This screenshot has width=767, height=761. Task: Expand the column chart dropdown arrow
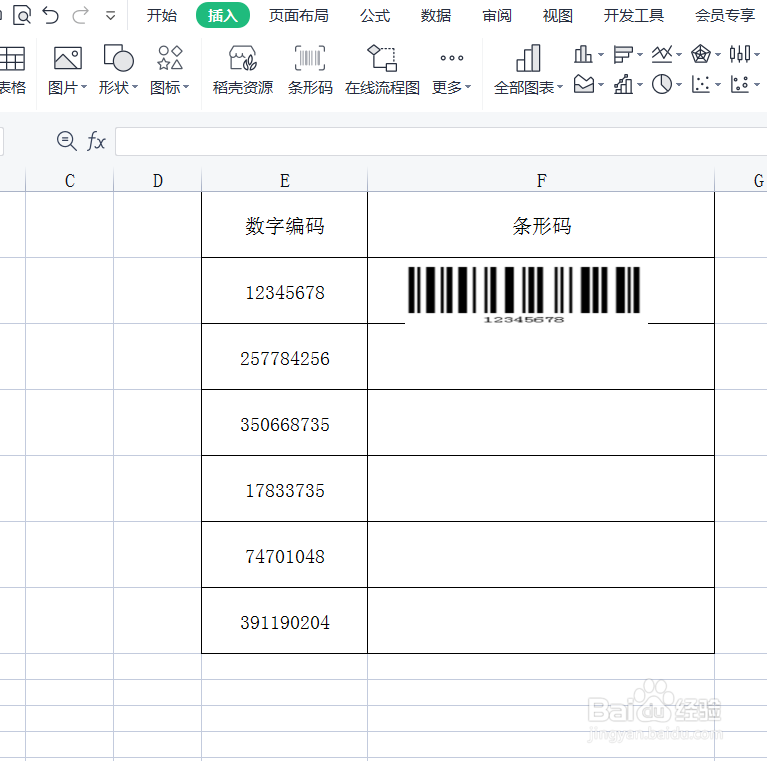(601, 54)
